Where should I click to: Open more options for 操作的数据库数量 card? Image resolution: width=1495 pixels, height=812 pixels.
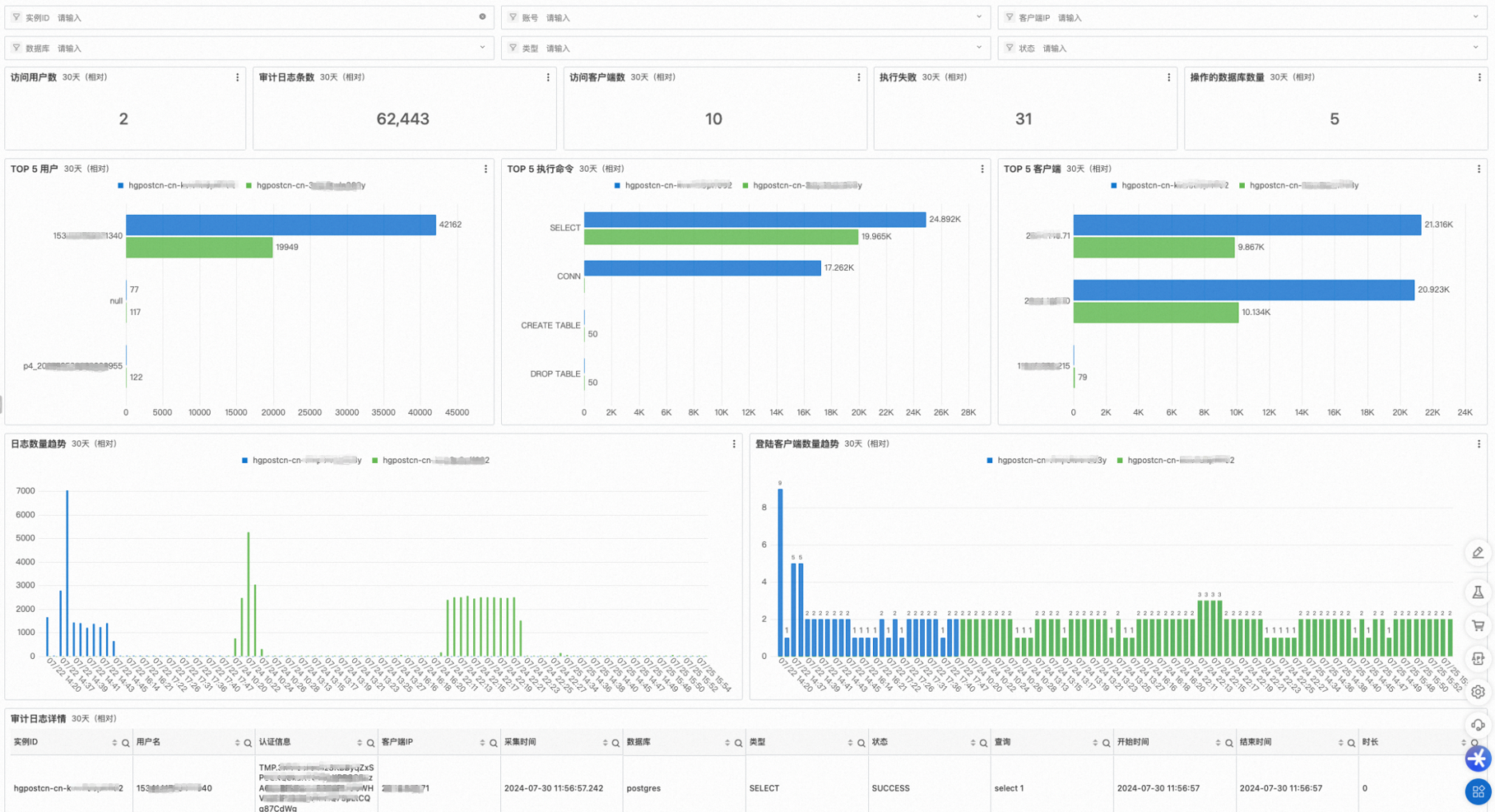point(1479,77)
